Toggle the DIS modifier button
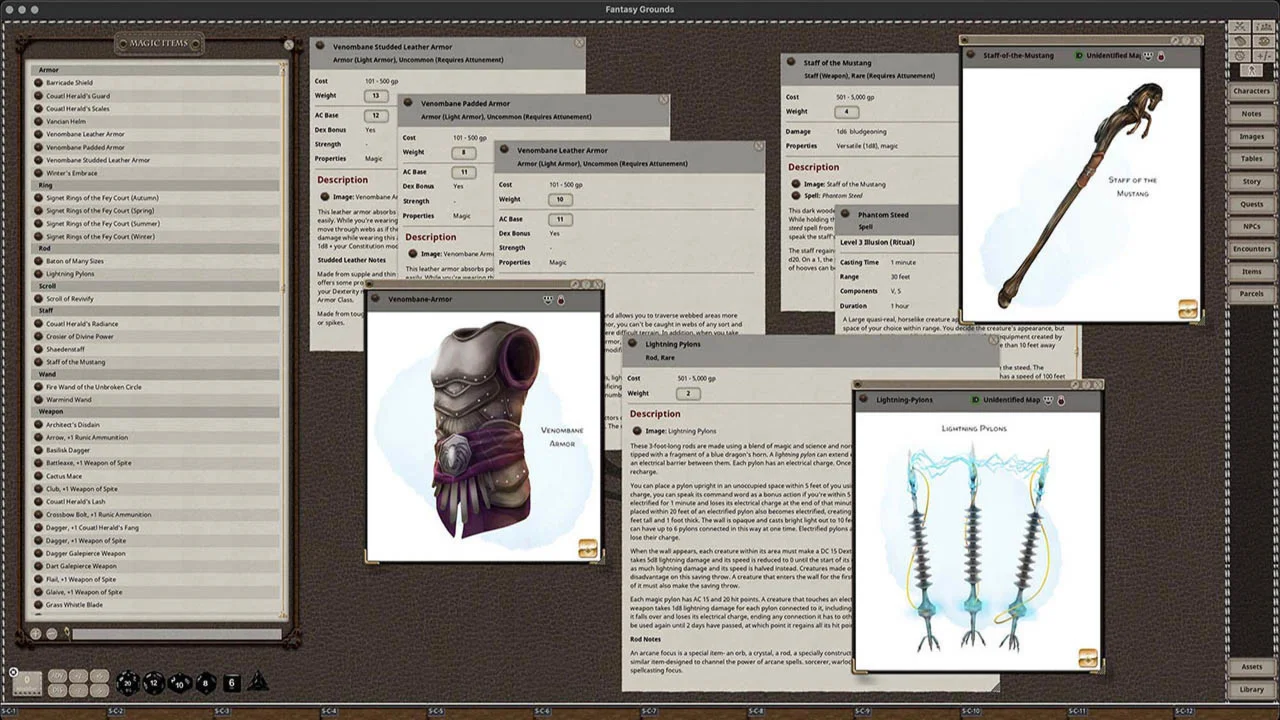This screenshot has width=1280, height=720. click(57, 689)
